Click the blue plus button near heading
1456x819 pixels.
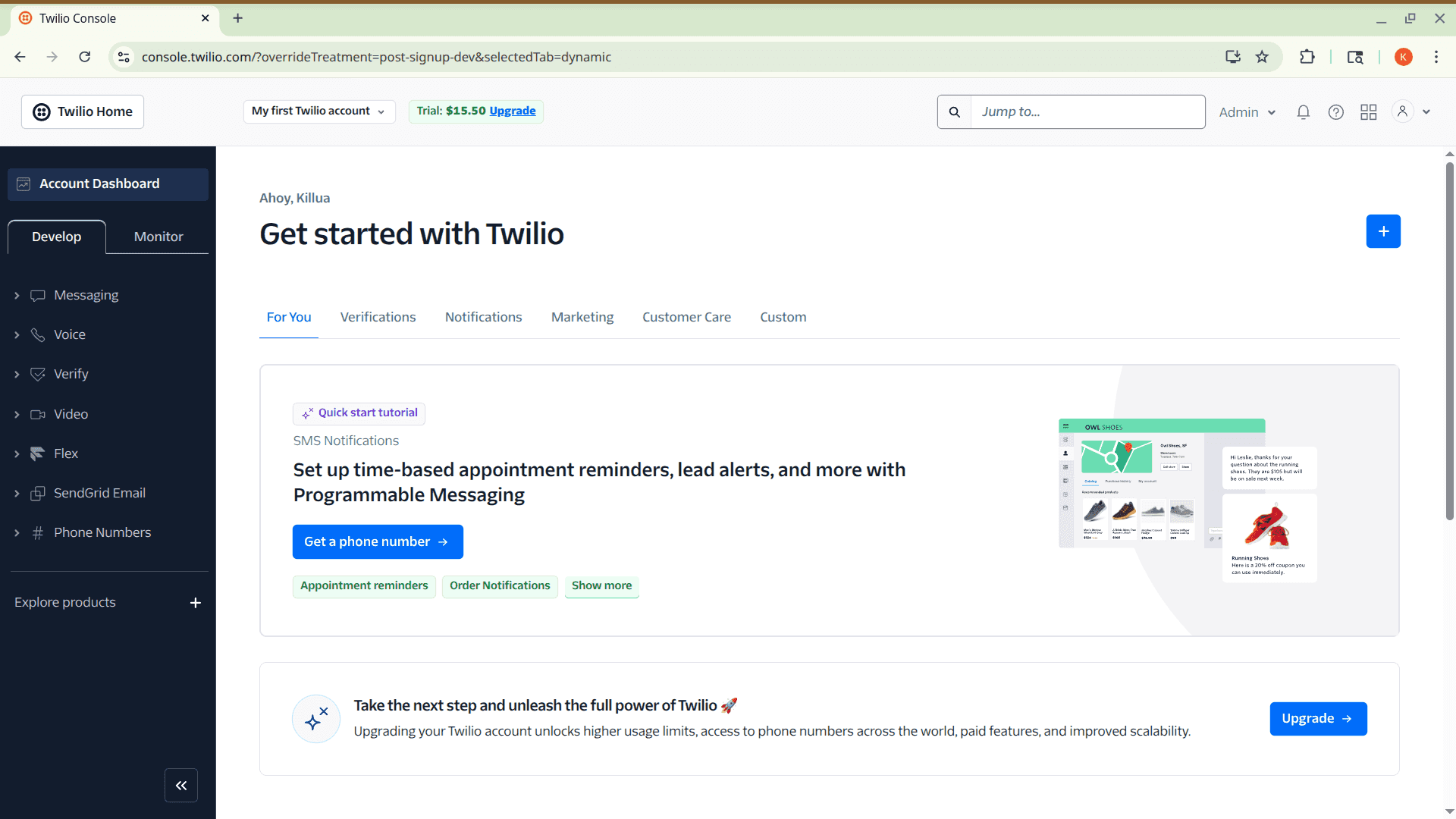click(x=1382, y=231)
